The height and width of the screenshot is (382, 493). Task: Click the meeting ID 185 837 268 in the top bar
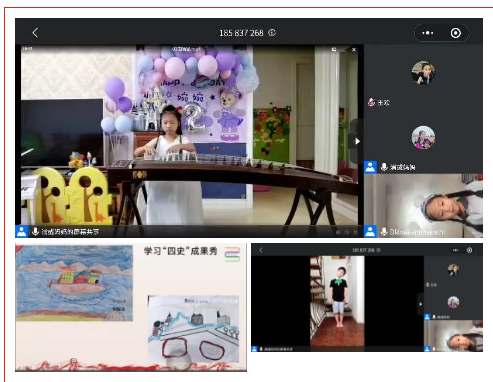click(x=241, y=33)
